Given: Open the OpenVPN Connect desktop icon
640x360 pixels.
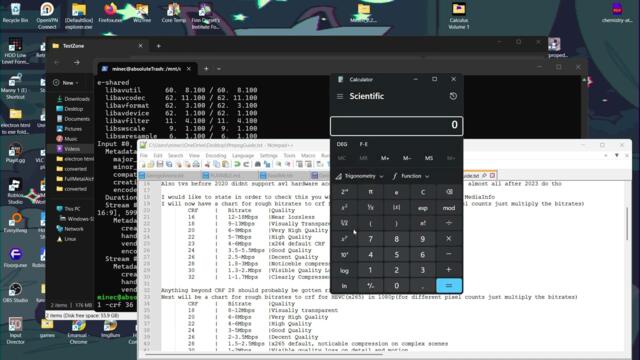Looking at the screenshot, I should pos(47,16).
